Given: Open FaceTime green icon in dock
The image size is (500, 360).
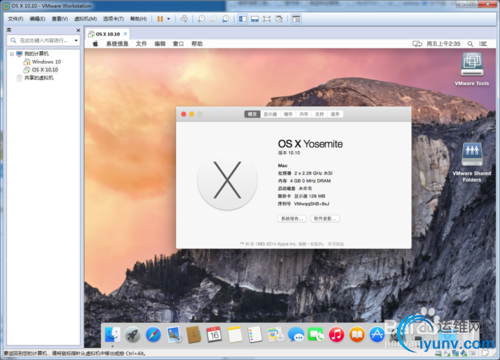Looking at the screenshot, I should 316,335.
